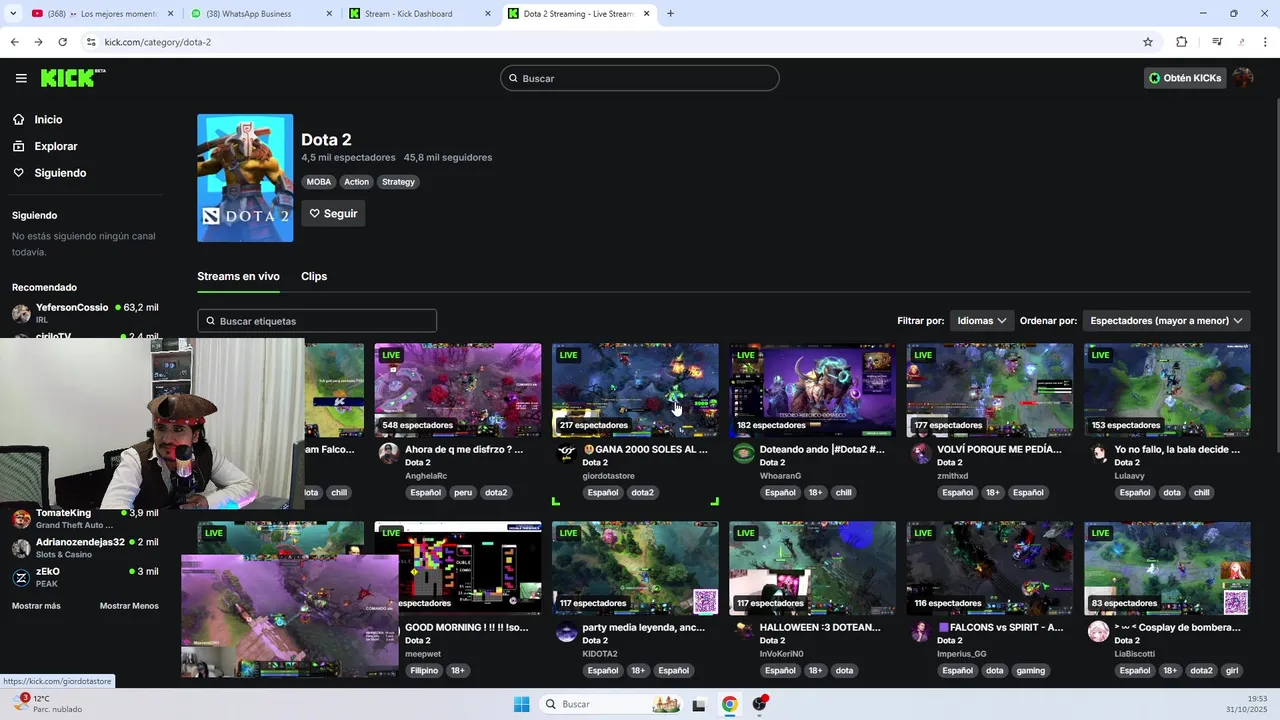Open a new browser tab
This screenshot has width=1280, height=720.
click(x=670, y=14)
